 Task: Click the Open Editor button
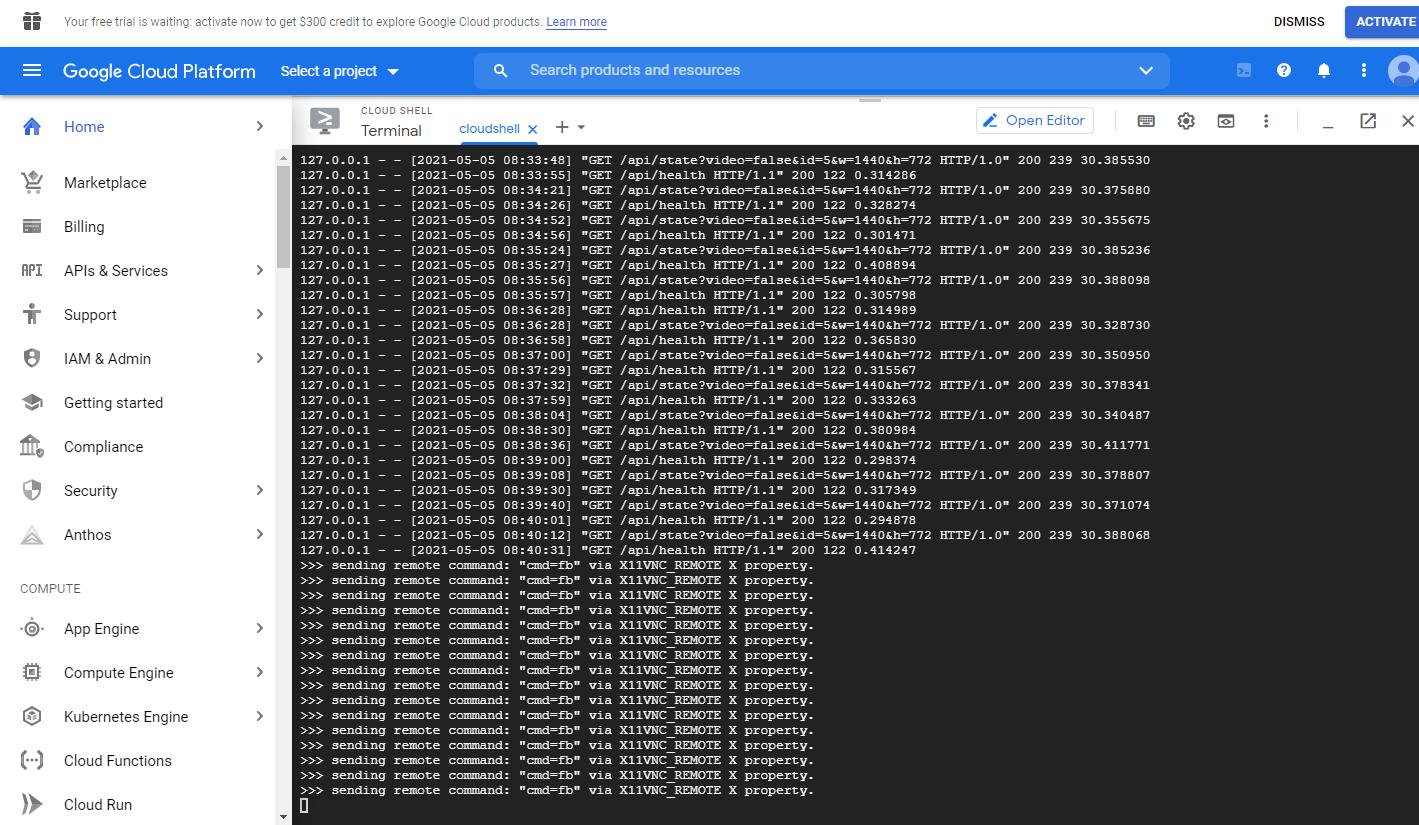click(1035, 121)
